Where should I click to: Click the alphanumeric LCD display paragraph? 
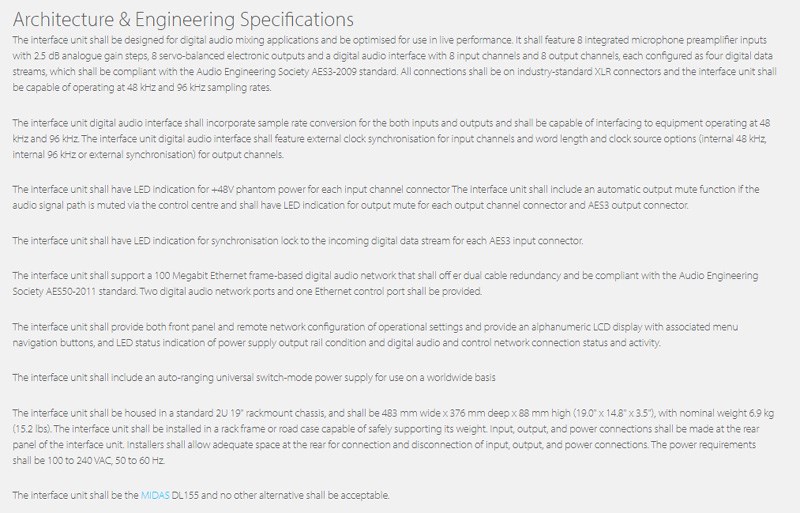click(376, 334)
